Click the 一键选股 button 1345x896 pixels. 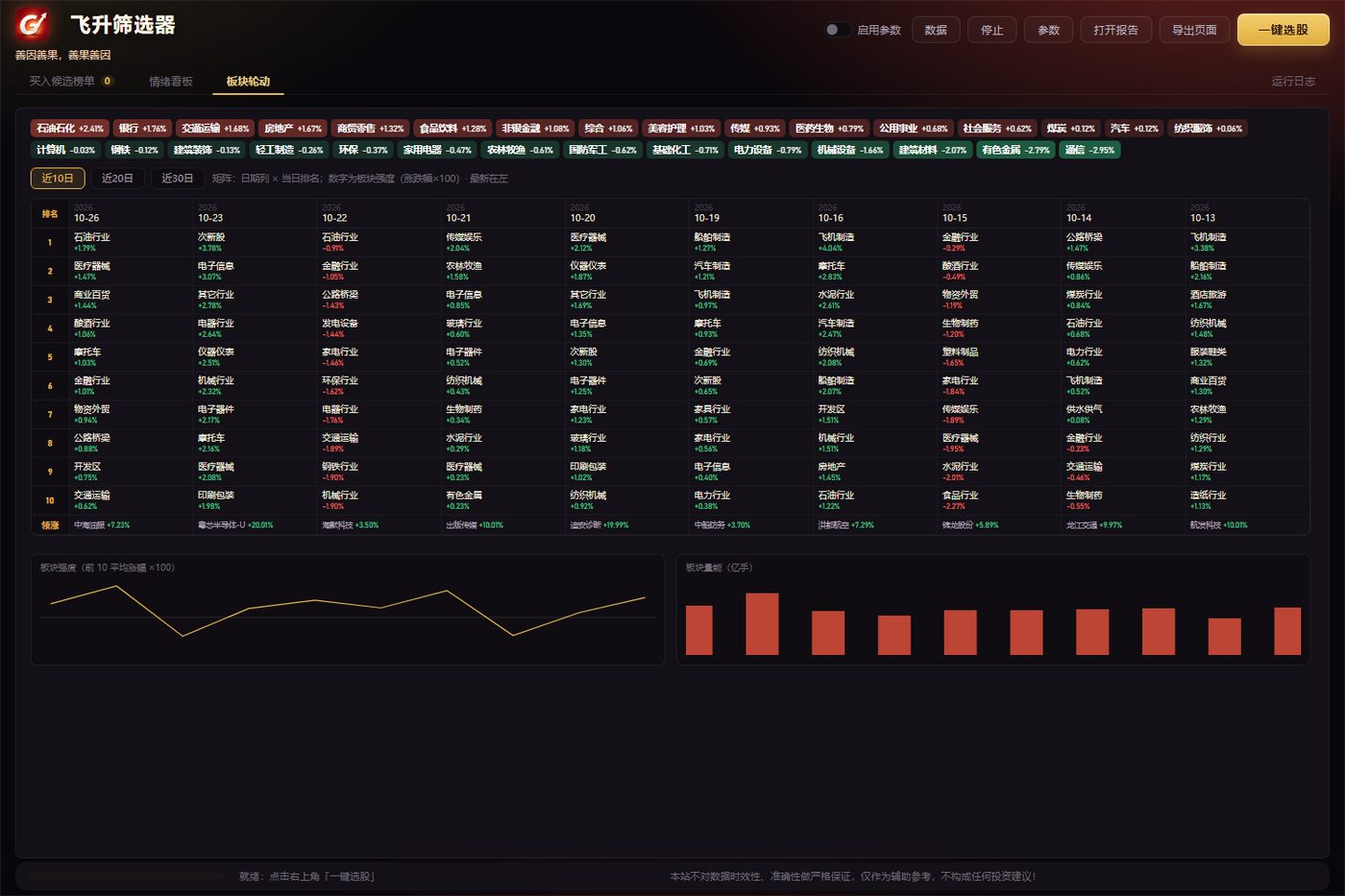pyautogui.click(x=1284, y=30)
